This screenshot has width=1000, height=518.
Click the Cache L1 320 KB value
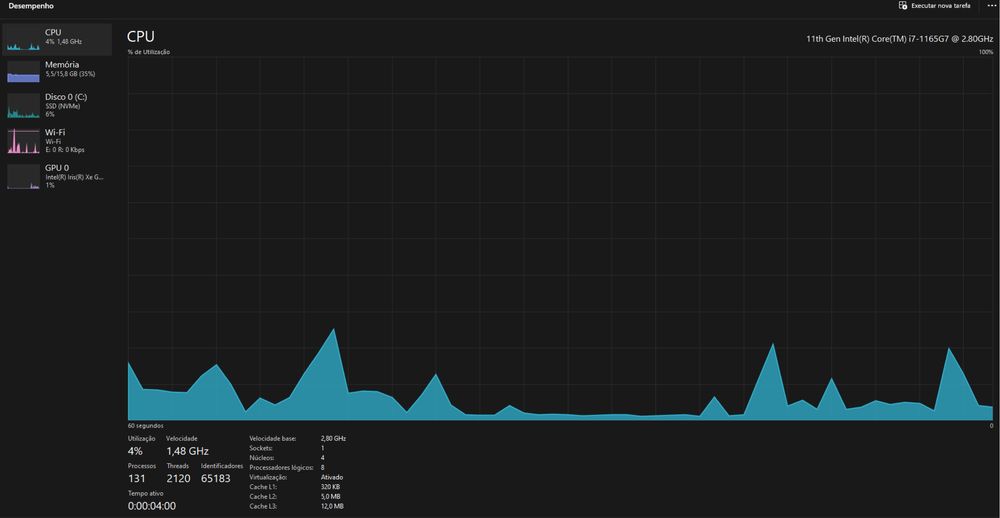click(330, 487)
